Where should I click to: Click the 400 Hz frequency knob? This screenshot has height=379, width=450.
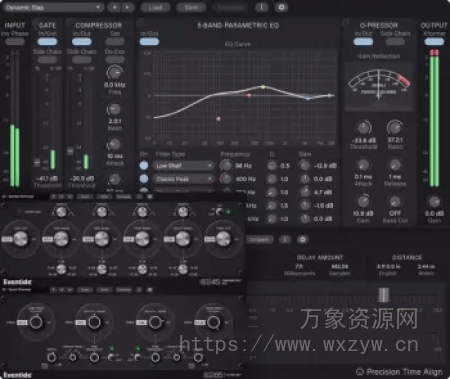(x=226, y=179)
